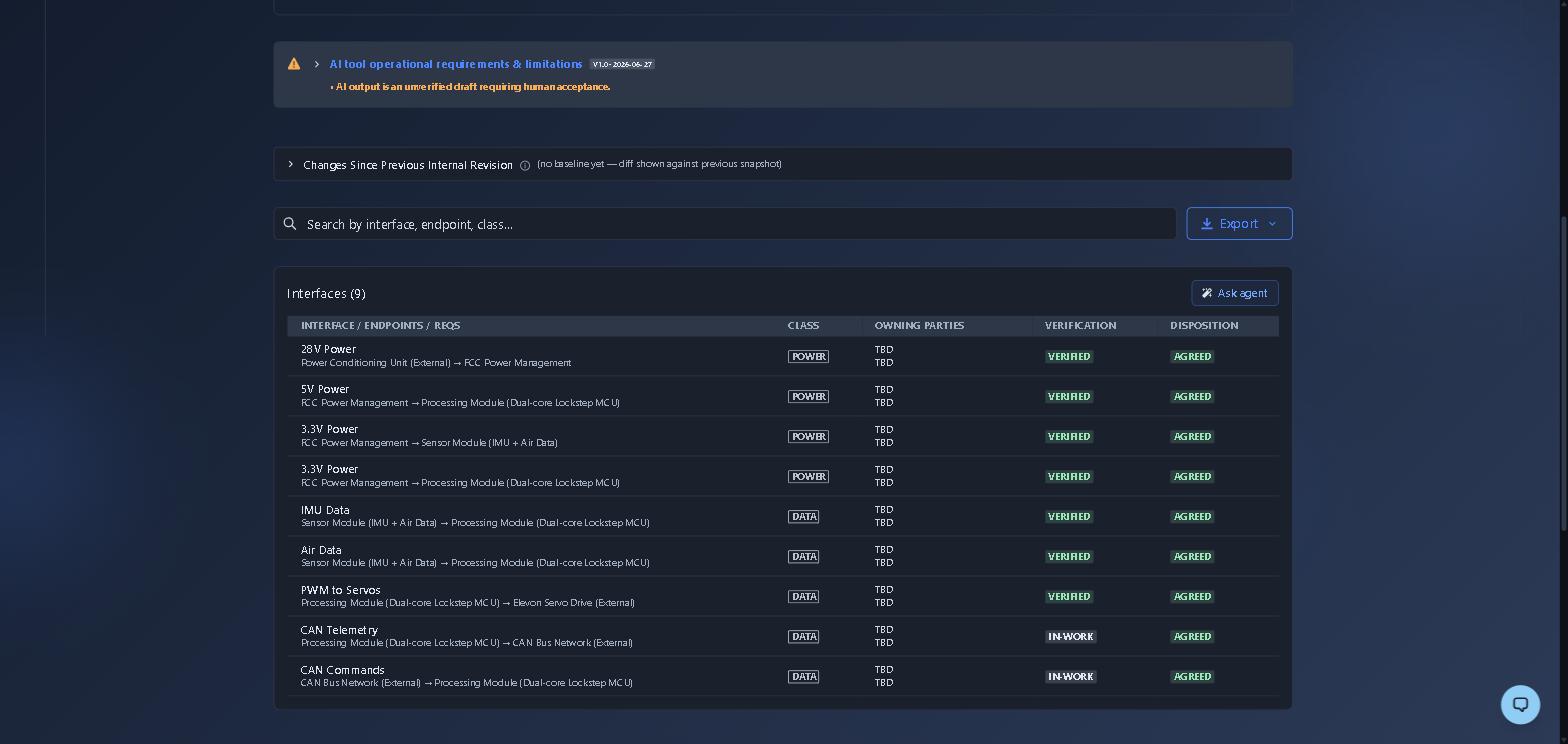
Task: Click VERIFIED badge for 5V Power
Action: (1069, 397)
